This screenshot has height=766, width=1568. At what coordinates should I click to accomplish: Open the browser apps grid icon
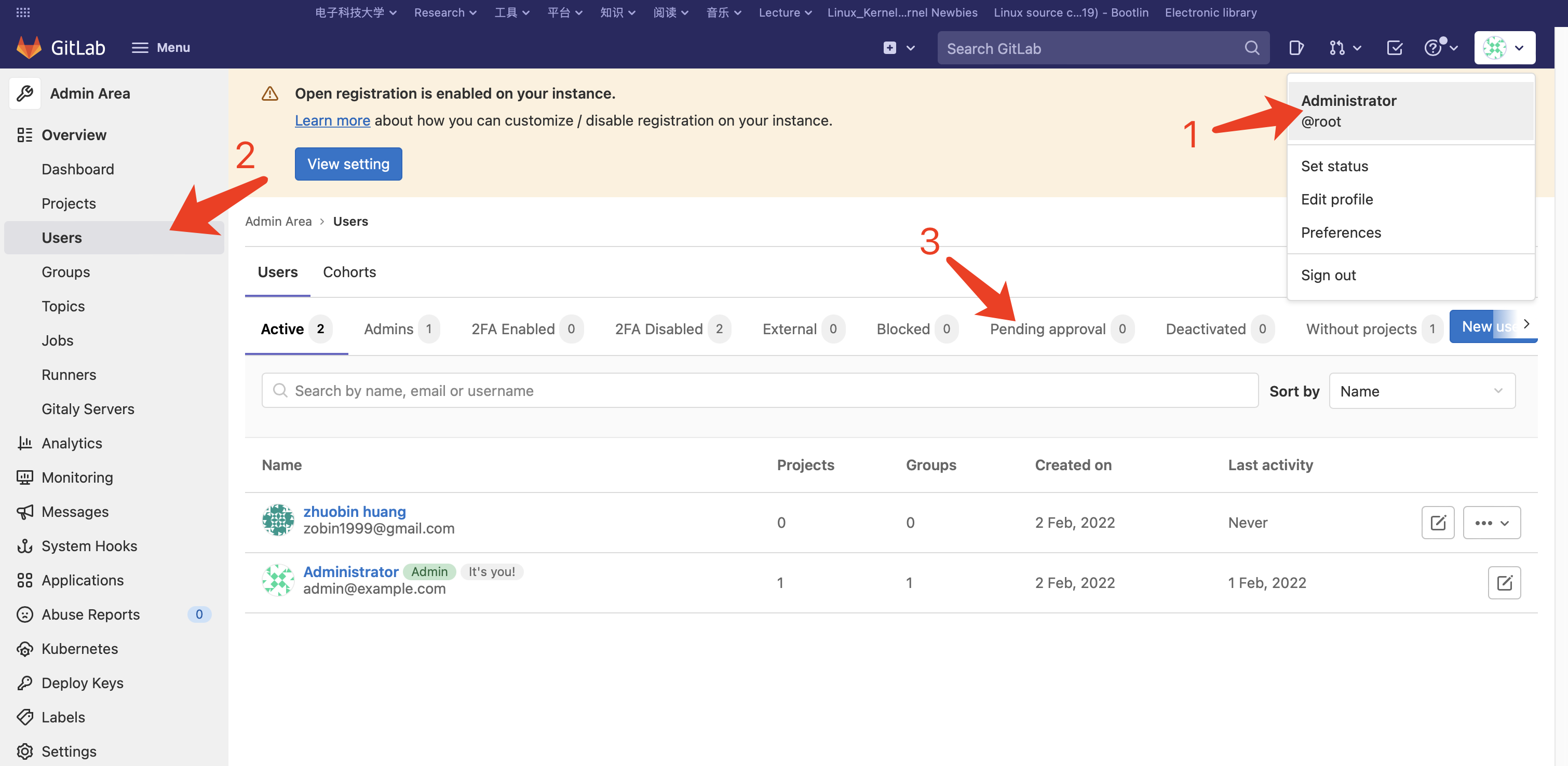23,12
